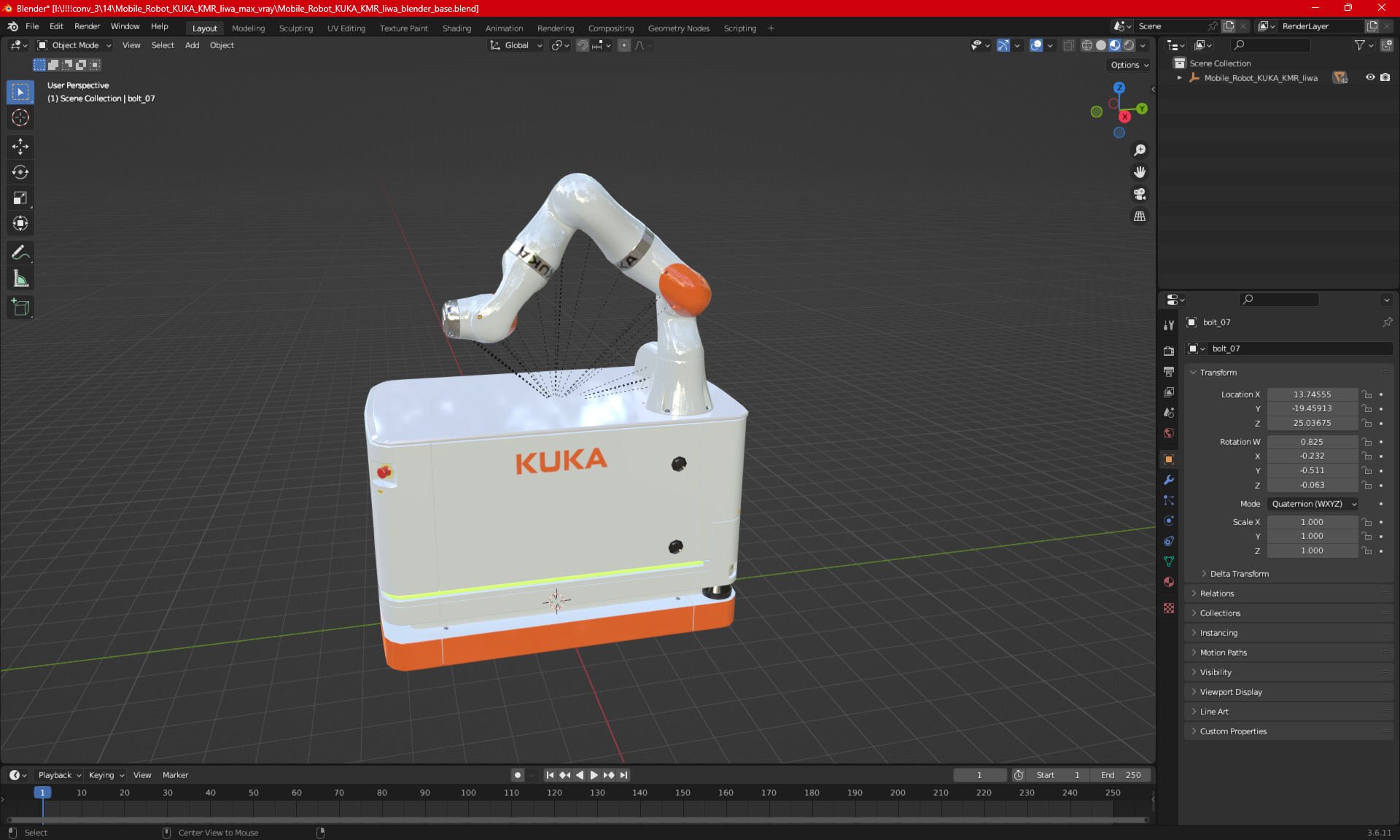The height and width of the screenshot is (840, 1400).
Task: Open the Scene properties tab
Action: click(1169, 412)
